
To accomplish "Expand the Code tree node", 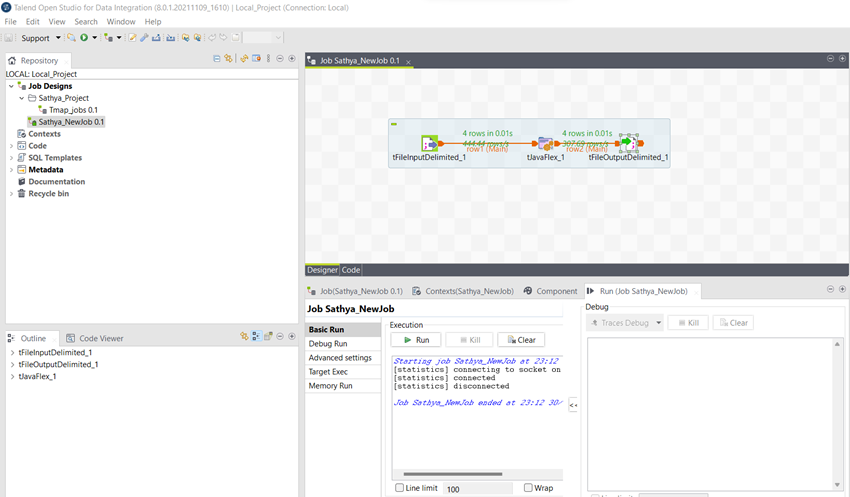I will point(11,146).
